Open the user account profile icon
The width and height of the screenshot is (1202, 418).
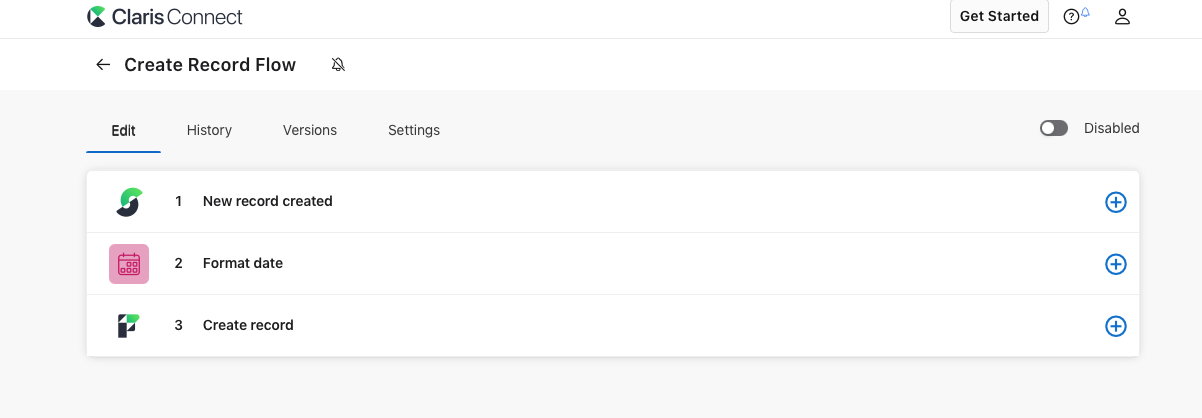coord(1122,17)
